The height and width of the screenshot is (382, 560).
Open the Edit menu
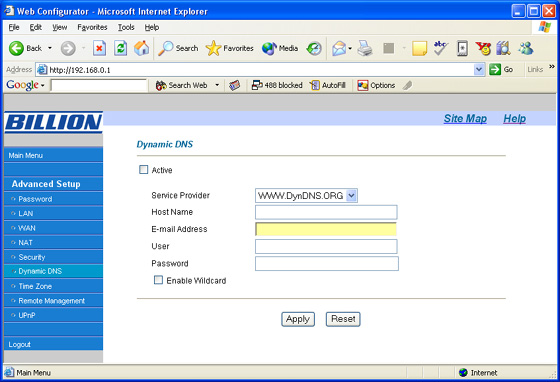[35, 27]
